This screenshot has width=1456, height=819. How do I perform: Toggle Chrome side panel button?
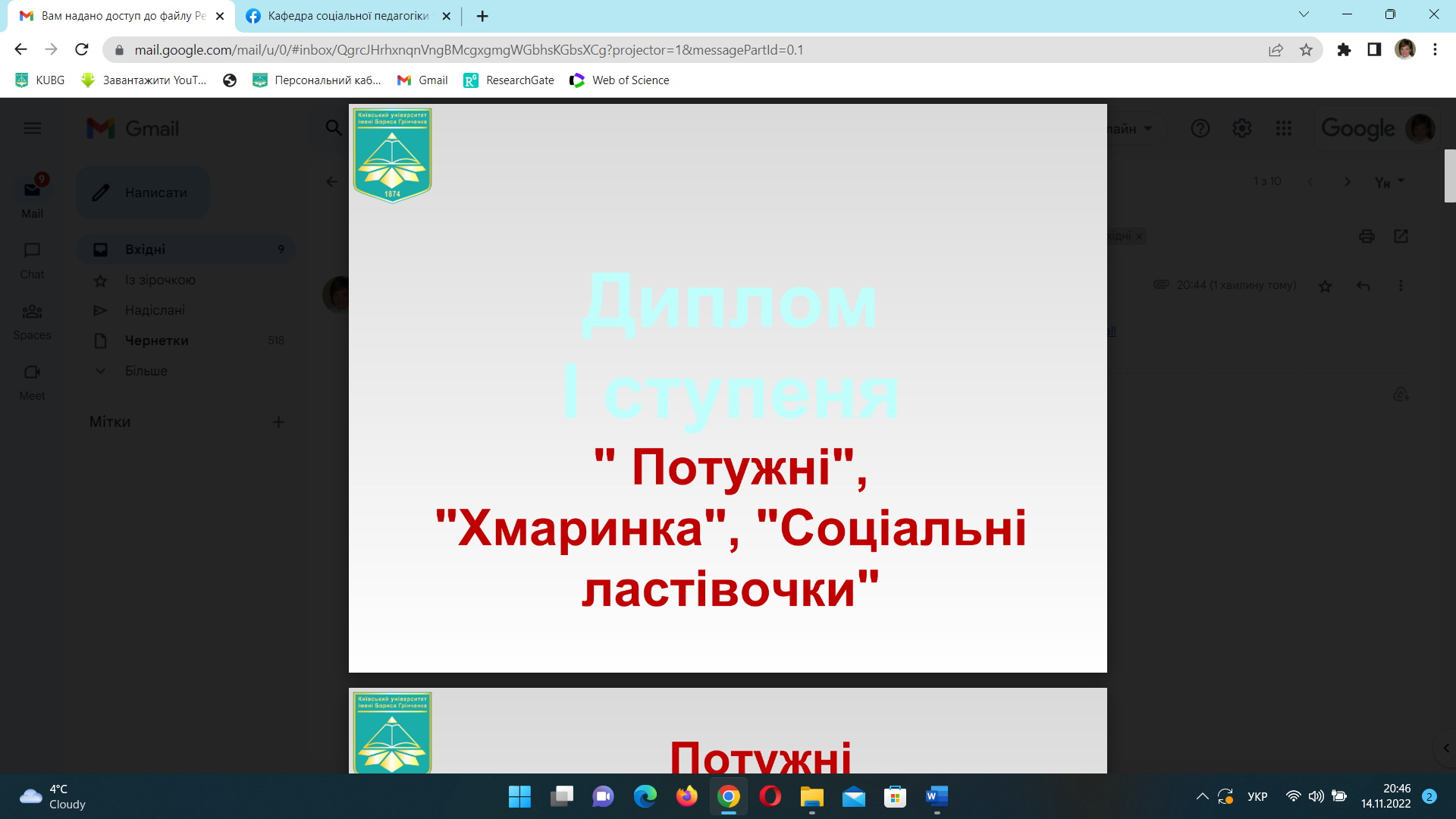pyautogui.click(x=1374, y=50)
